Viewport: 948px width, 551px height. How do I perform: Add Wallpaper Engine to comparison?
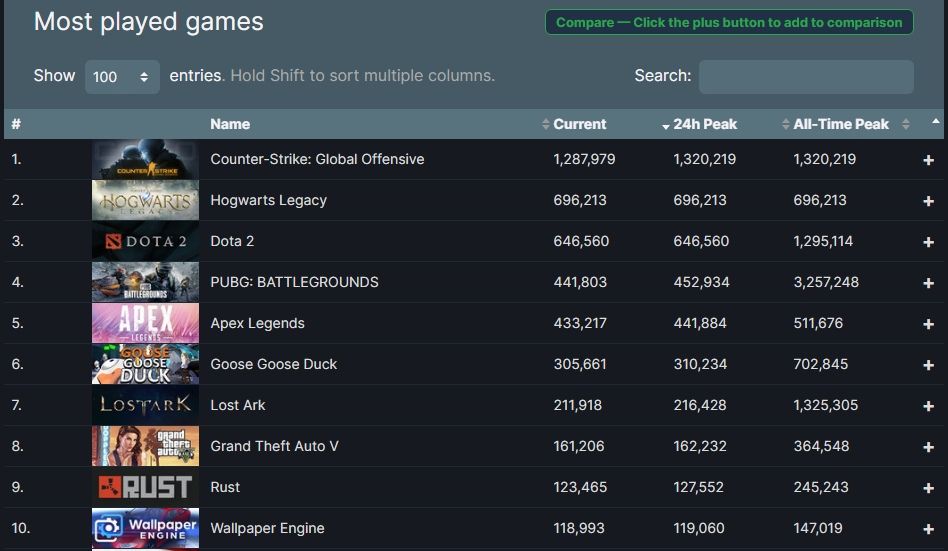click(x=928, y=529)
